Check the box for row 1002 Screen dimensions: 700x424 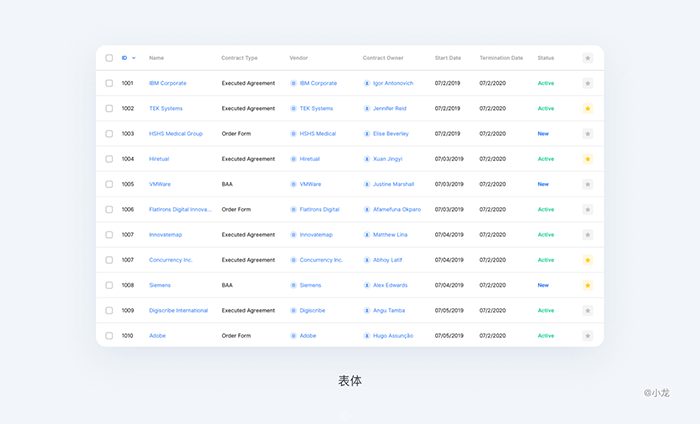109,108
